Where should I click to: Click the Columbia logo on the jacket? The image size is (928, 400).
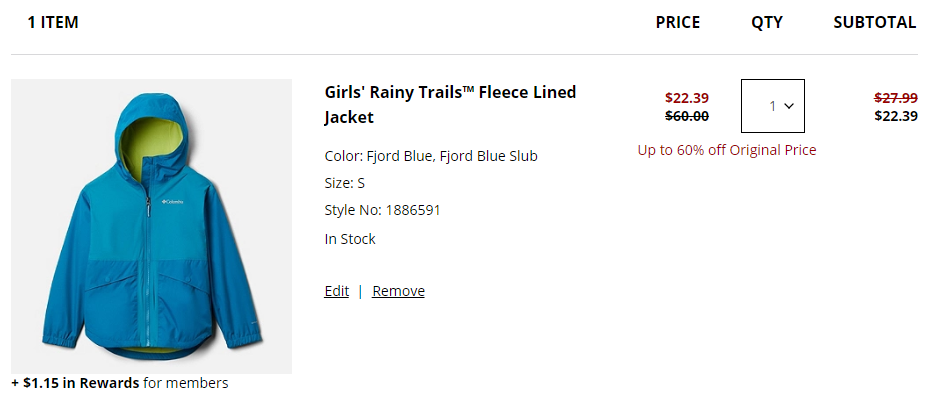point(173,202)
